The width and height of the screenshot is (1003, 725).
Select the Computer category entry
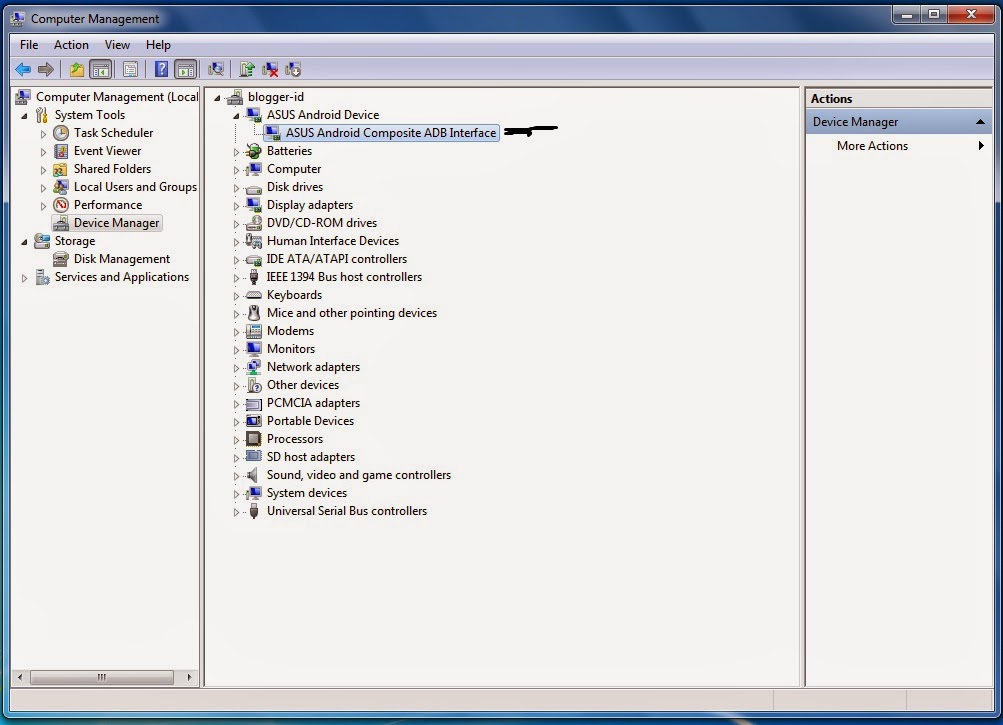(x=294, y=169)
